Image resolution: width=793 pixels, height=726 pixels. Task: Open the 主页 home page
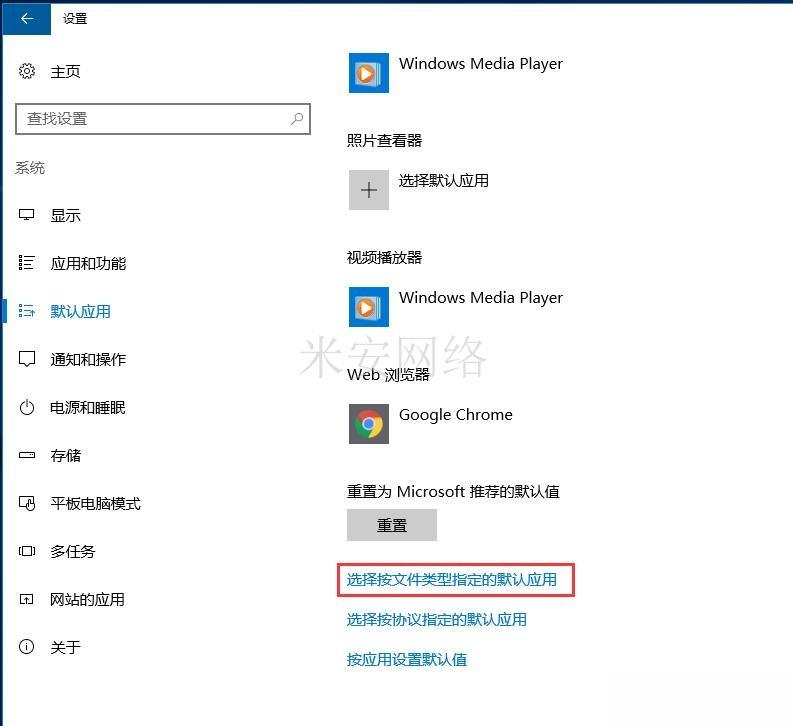pos(65,72)
